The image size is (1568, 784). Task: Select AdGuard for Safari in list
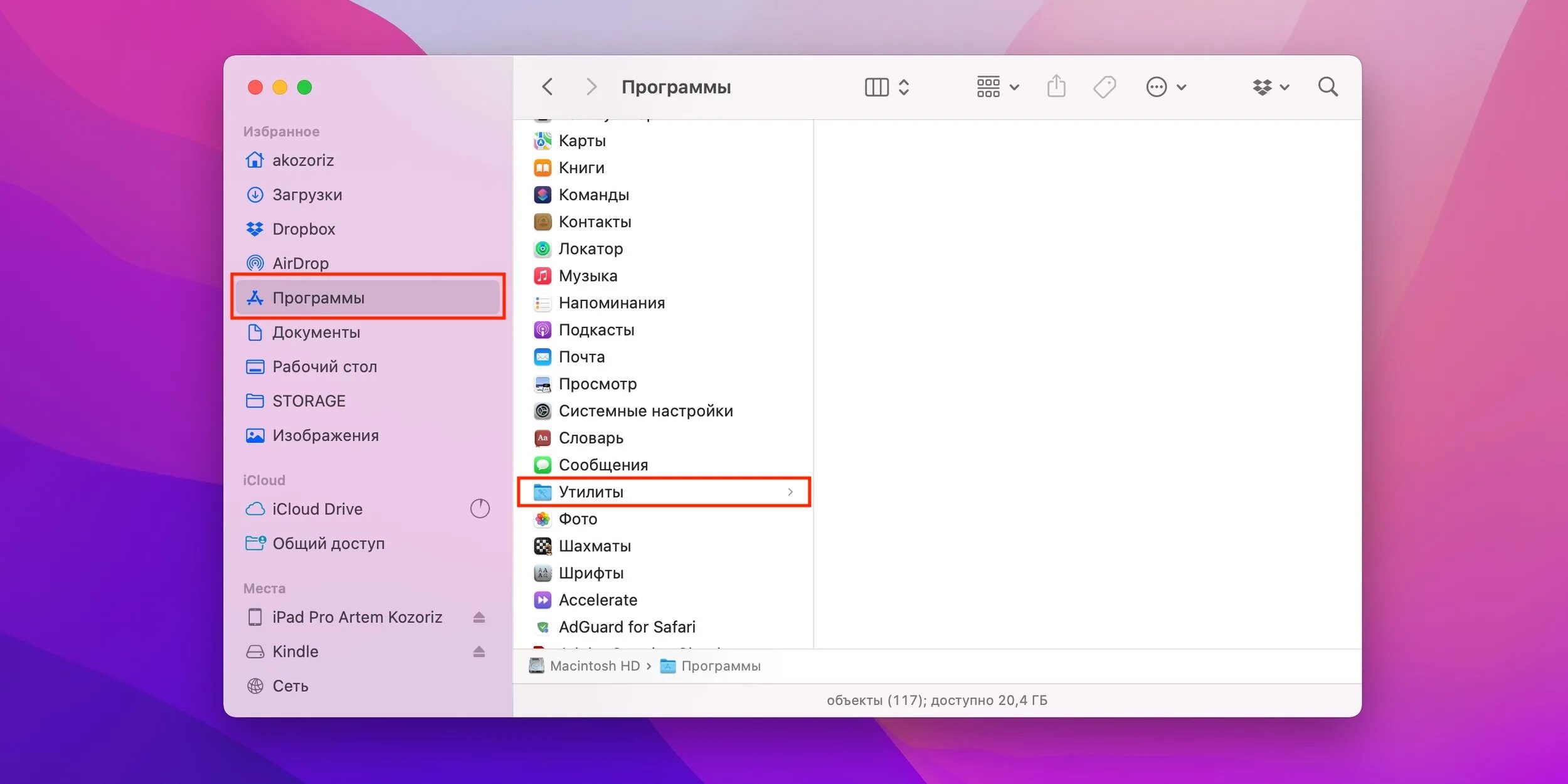(x=626, y=627)
